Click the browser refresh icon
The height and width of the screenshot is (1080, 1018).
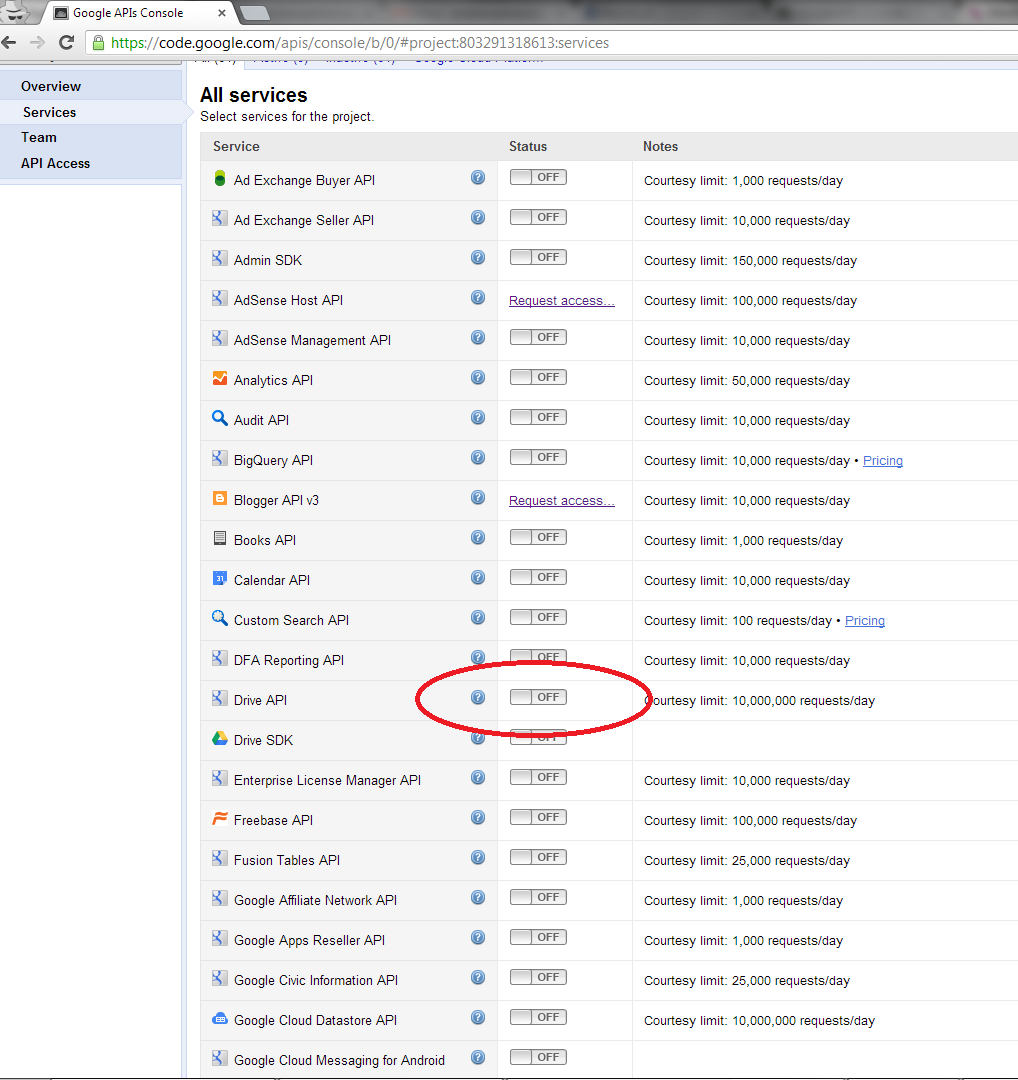[66, 43]
